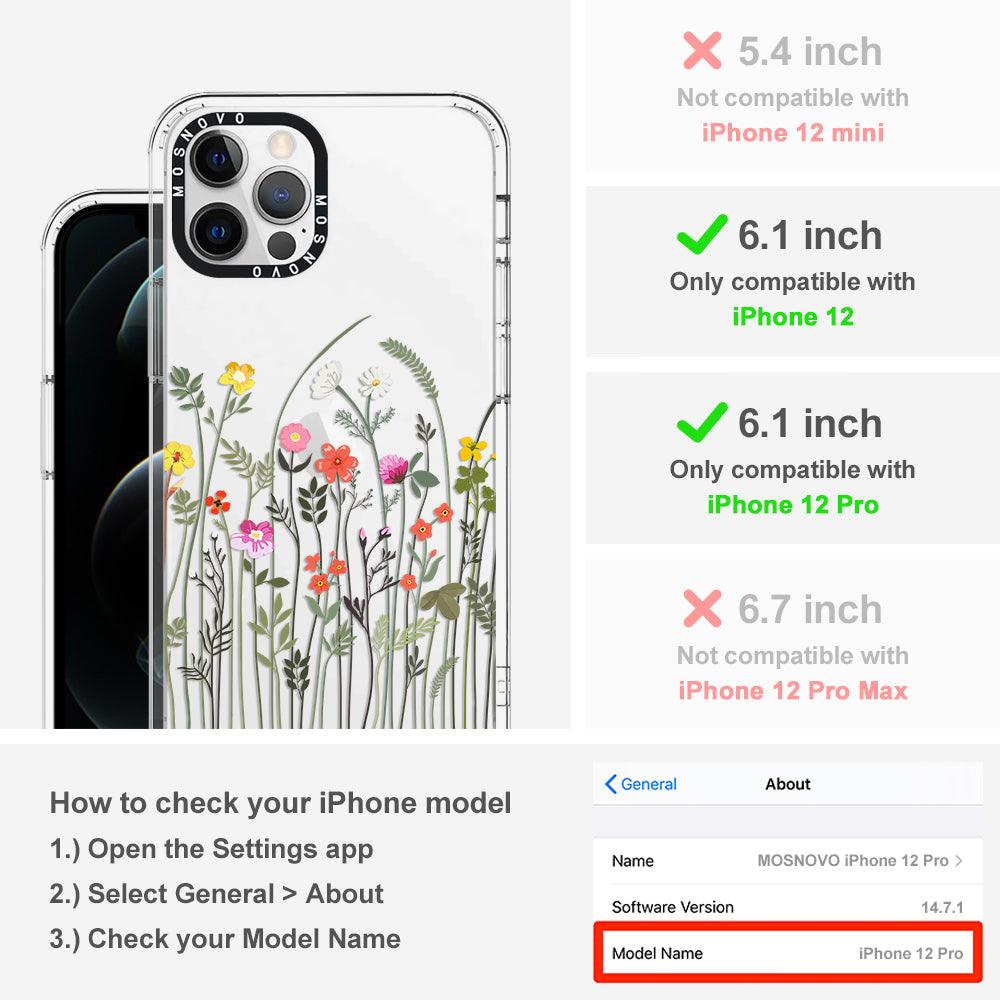Click the About title in header
1000x1000 pixels.
pos(788,784)
